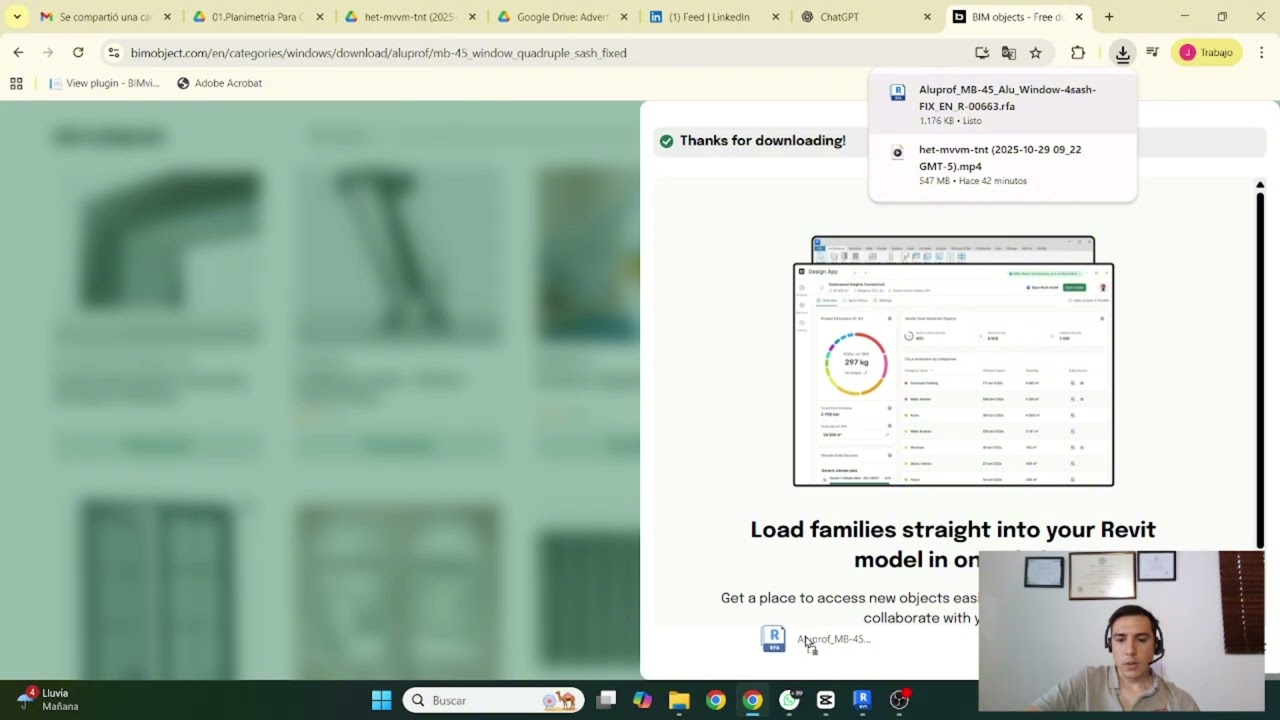Open the Lluvia weather widget in taskbar
The height and width of the screenshot is (720, 1280).
(x=48, y=700)
